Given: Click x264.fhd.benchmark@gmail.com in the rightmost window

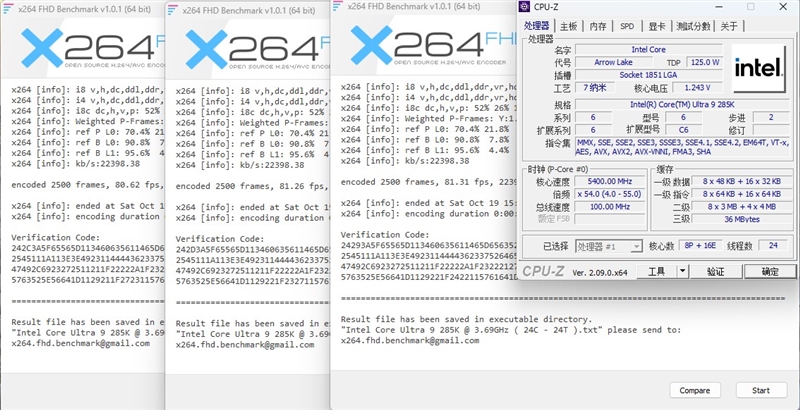Looking at the screenshot, I should [x=410, y=341].
